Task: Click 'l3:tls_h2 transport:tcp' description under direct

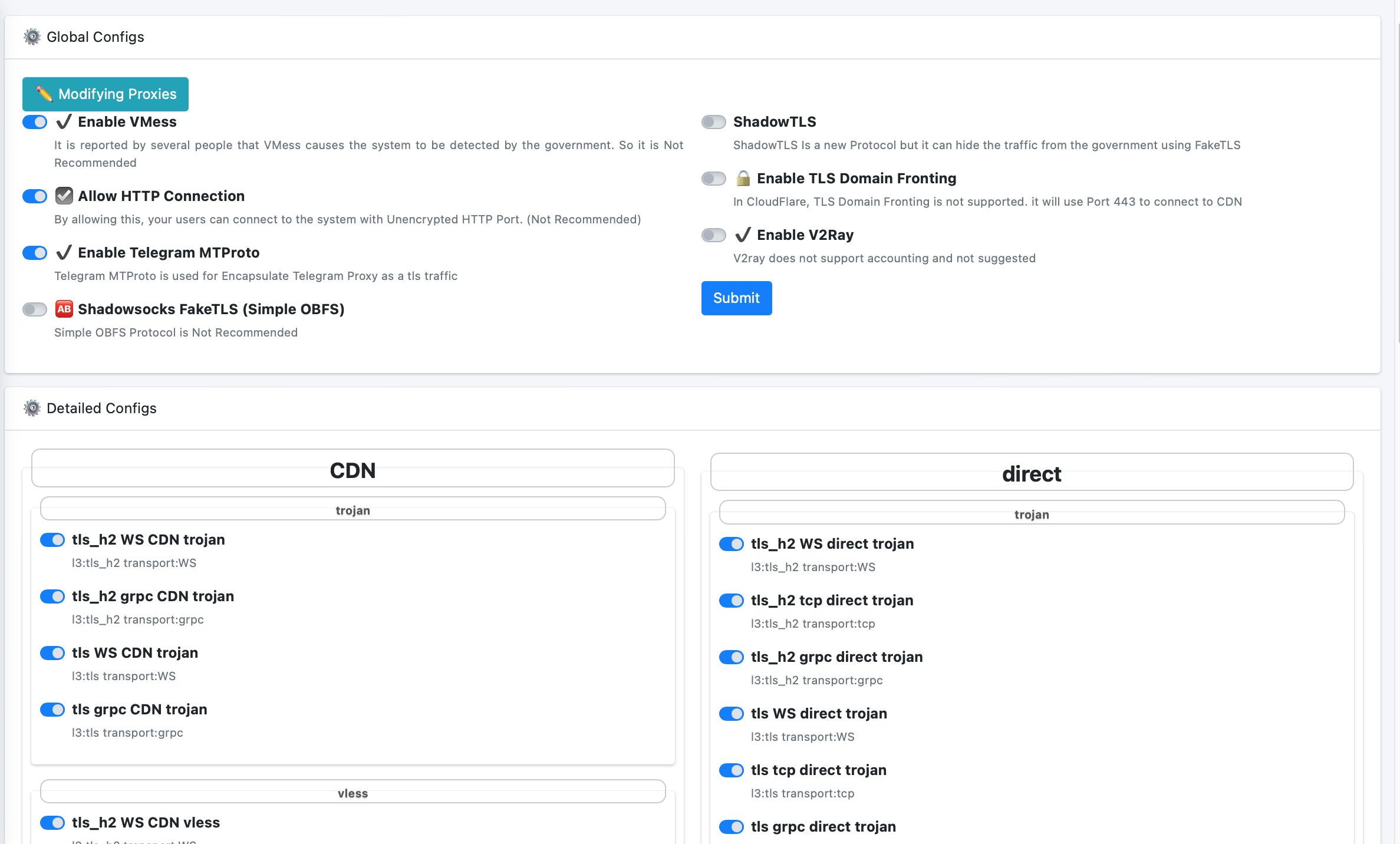Action: [x=813, y=624]
